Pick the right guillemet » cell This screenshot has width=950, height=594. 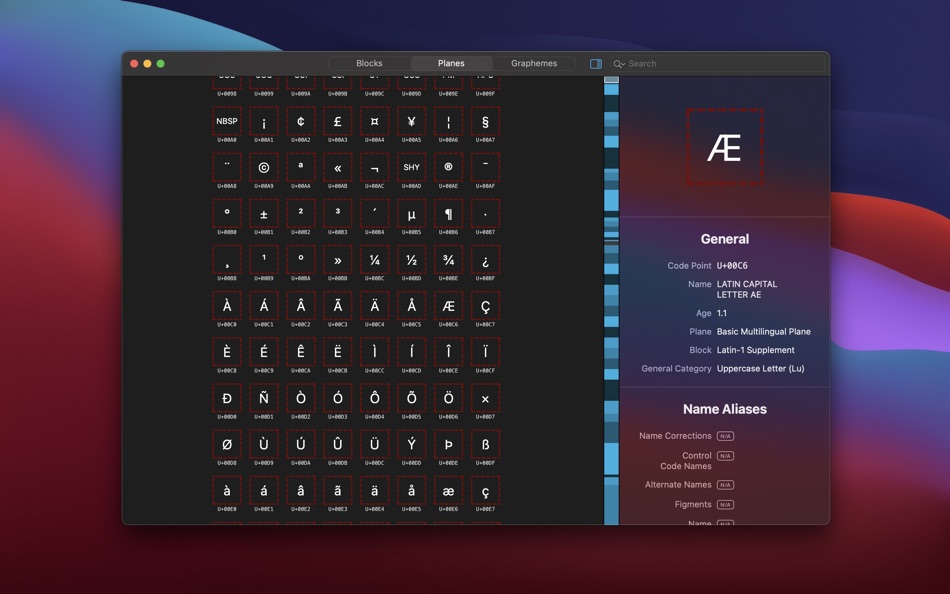[x=338, y=259]
